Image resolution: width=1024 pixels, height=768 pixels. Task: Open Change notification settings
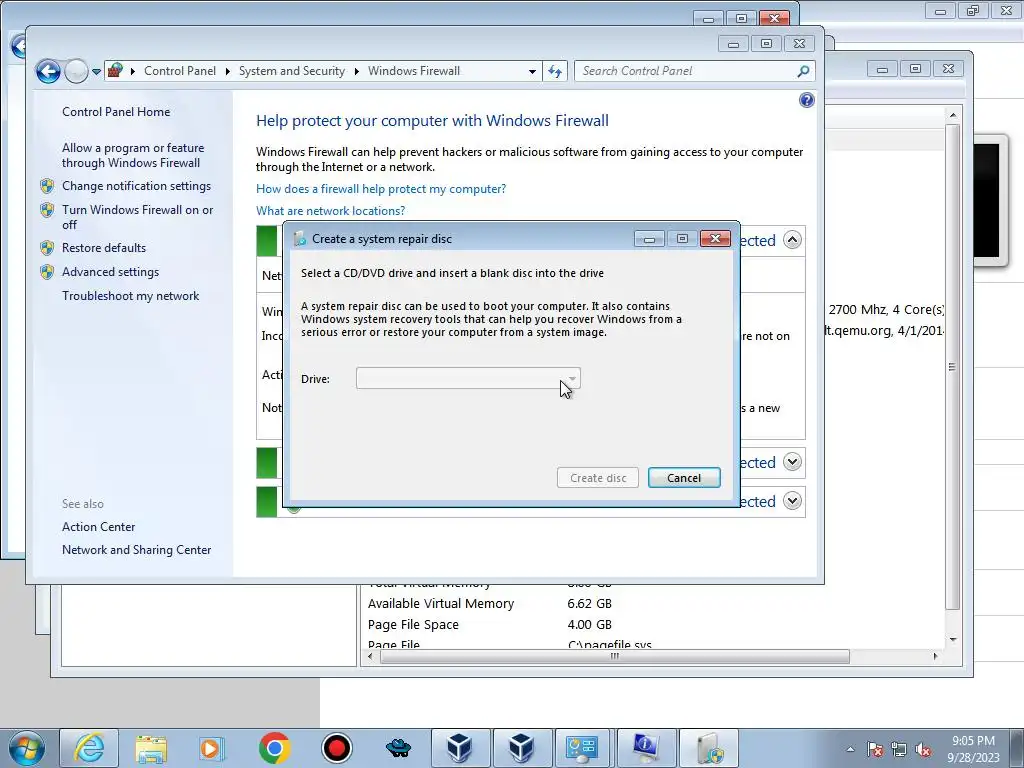point(136,186)
